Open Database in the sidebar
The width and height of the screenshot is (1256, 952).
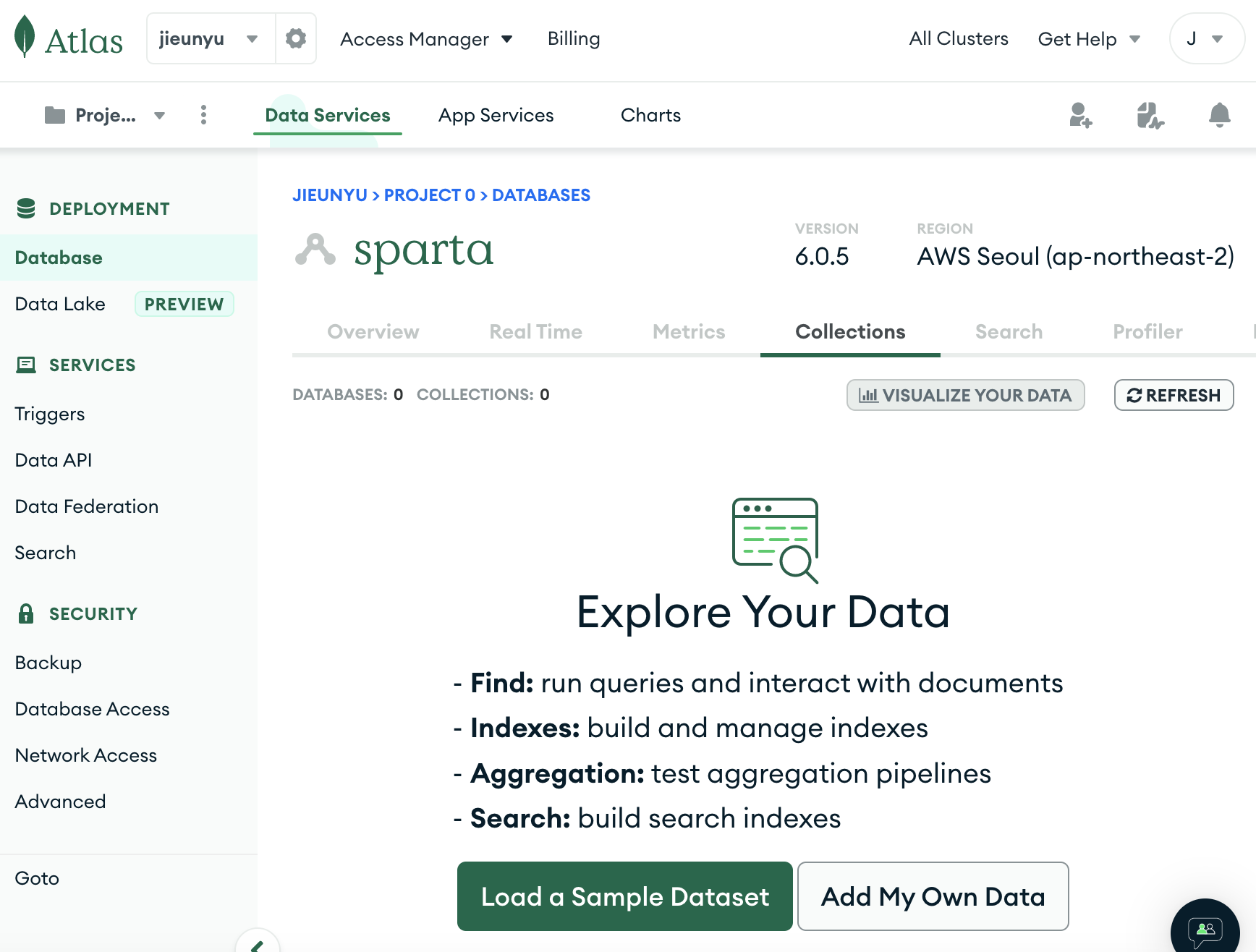click(x=129, y=258)
